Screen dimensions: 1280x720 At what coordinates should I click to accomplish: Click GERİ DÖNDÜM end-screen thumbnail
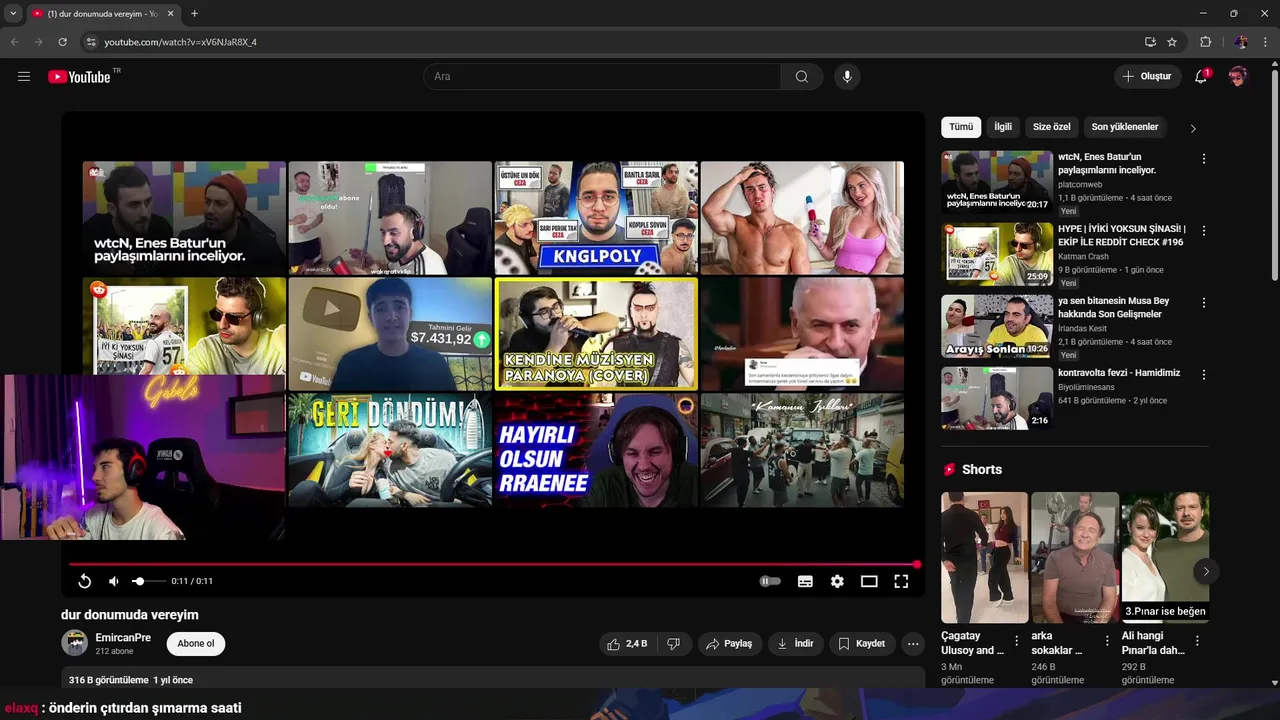coord(390,450)
